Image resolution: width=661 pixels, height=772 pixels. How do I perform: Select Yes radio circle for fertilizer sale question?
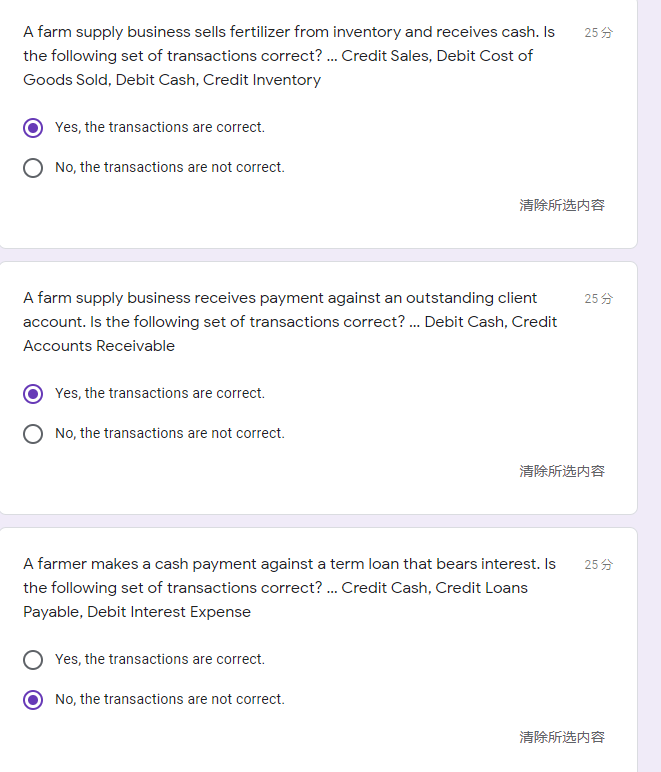pos(33,128)
